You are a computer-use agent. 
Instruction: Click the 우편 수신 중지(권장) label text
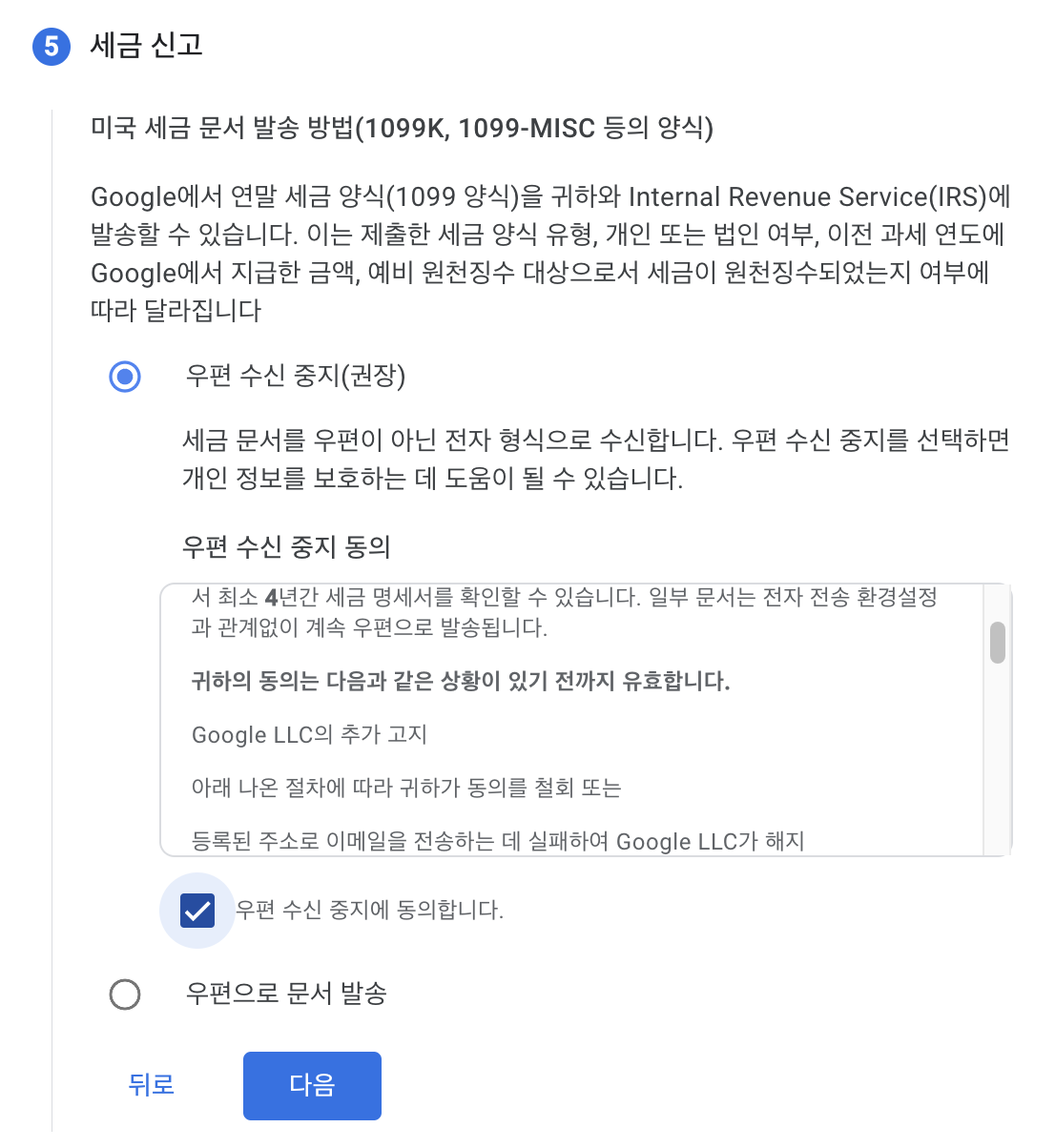coord(296,378)
